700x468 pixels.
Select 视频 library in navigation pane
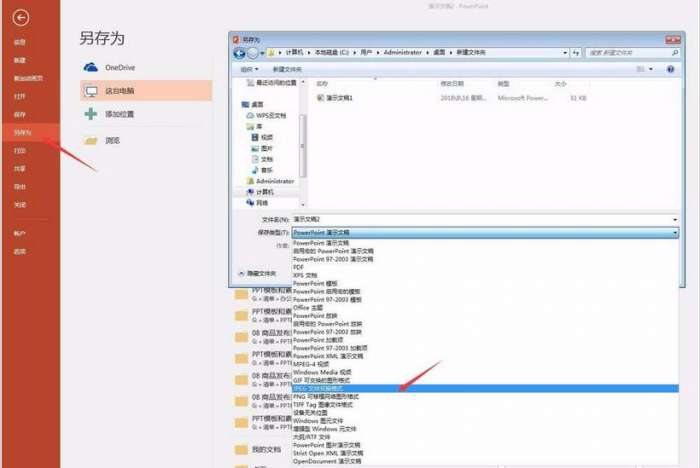(x=262, y=138)
